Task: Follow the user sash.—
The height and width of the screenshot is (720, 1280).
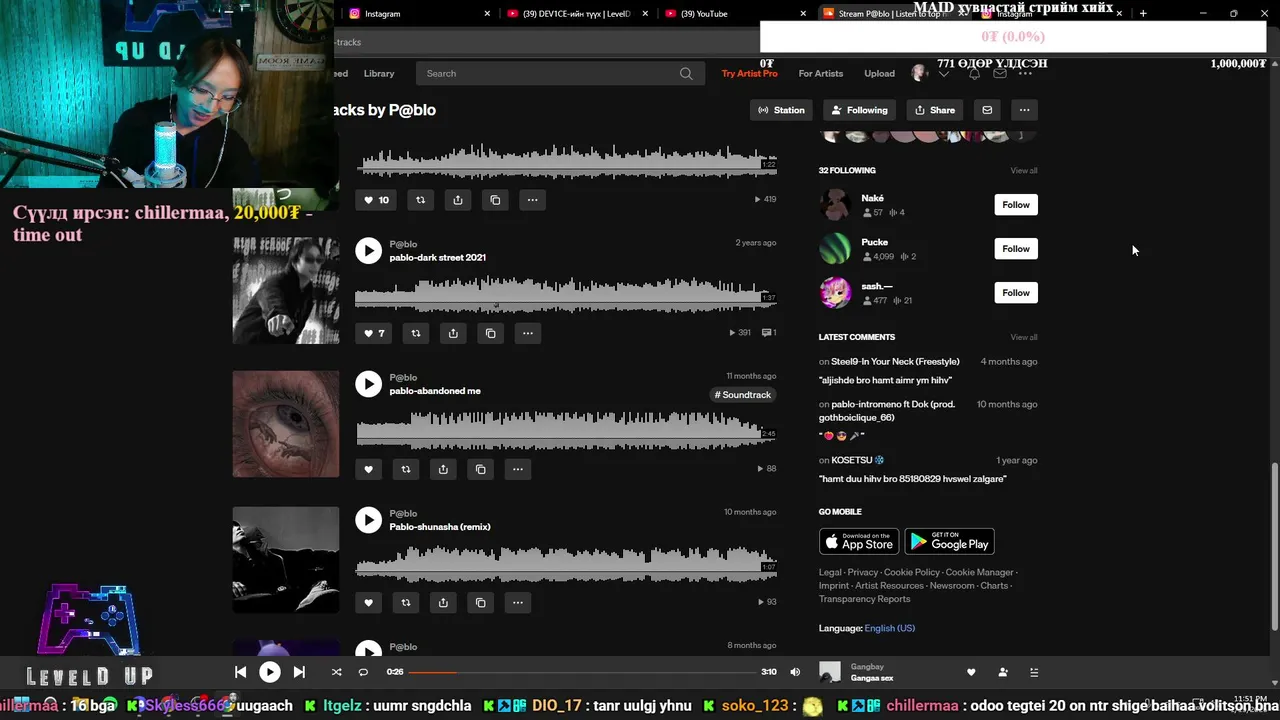Action: [x=1016, y=293]
